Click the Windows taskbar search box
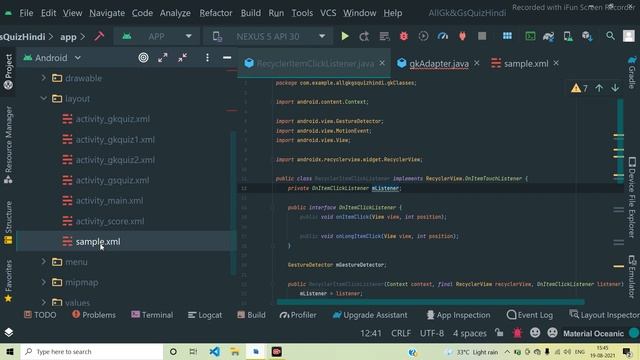 tap(92, 351)
